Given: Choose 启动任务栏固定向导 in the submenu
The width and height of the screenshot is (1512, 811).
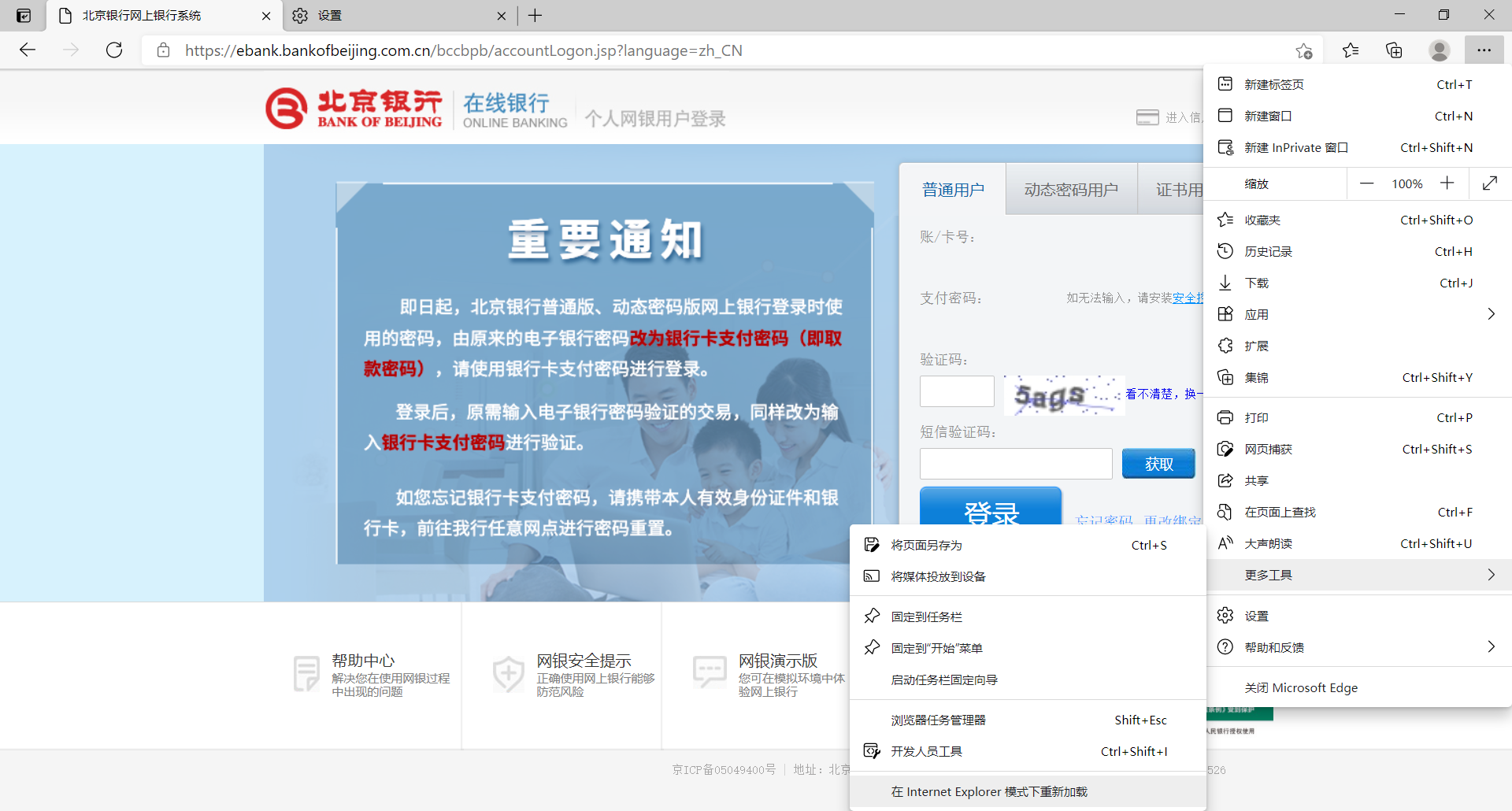Looking at the screenshot, I should 1028,680.
